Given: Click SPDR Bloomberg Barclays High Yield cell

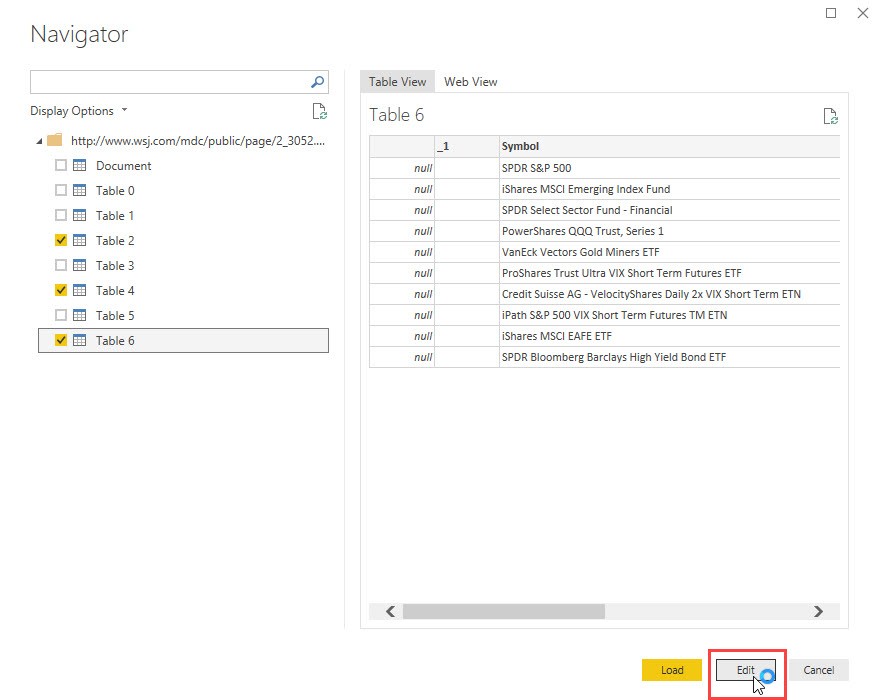Looking at the screenshot, I should (x=669, y=357).
